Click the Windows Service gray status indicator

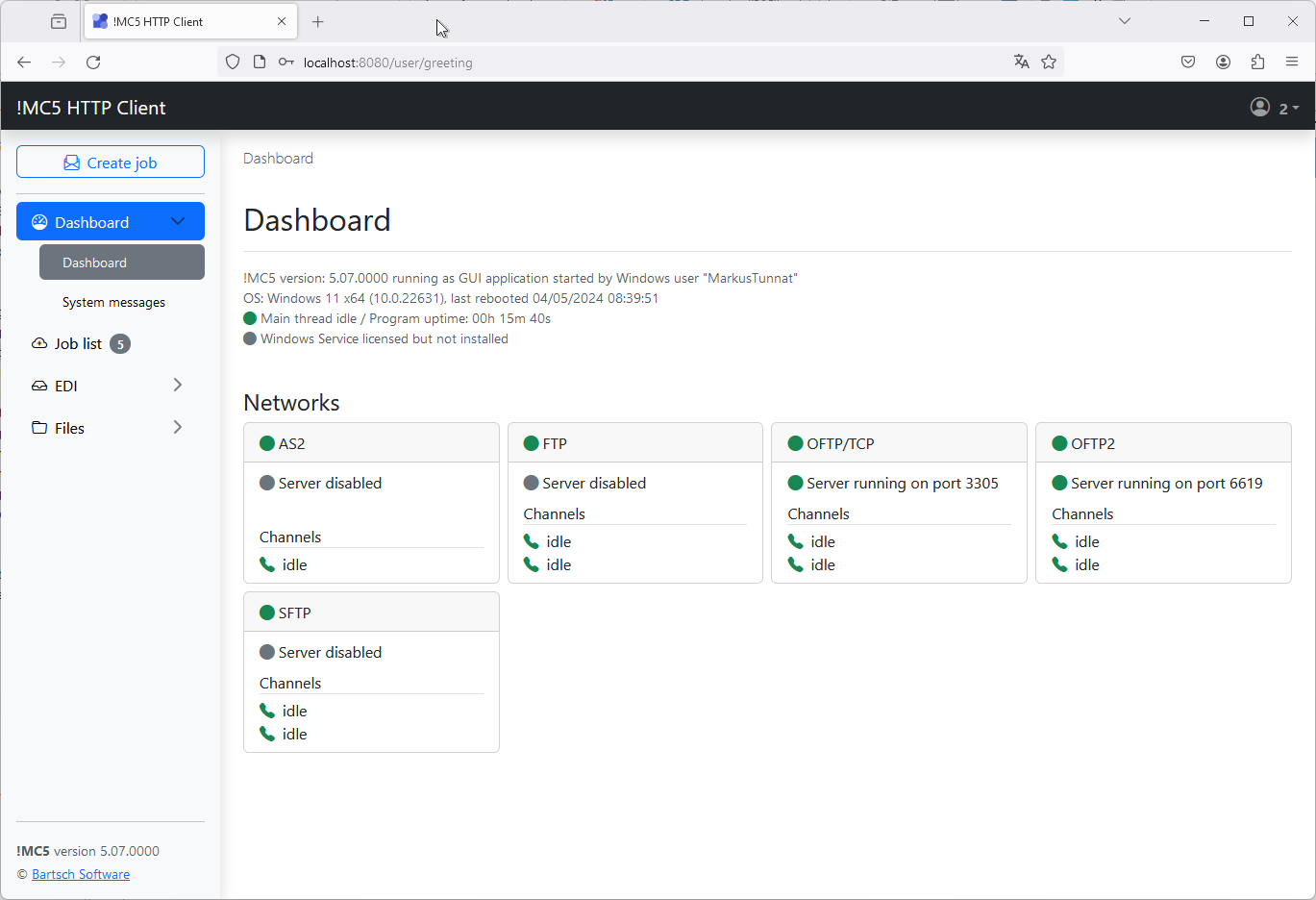click(x=250, y=338)
